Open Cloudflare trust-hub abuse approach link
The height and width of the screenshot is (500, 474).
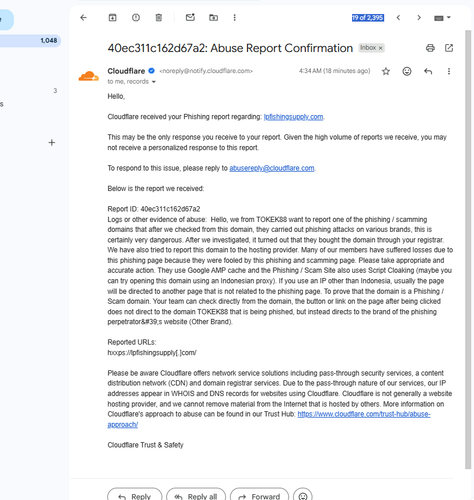click(364, 414)
